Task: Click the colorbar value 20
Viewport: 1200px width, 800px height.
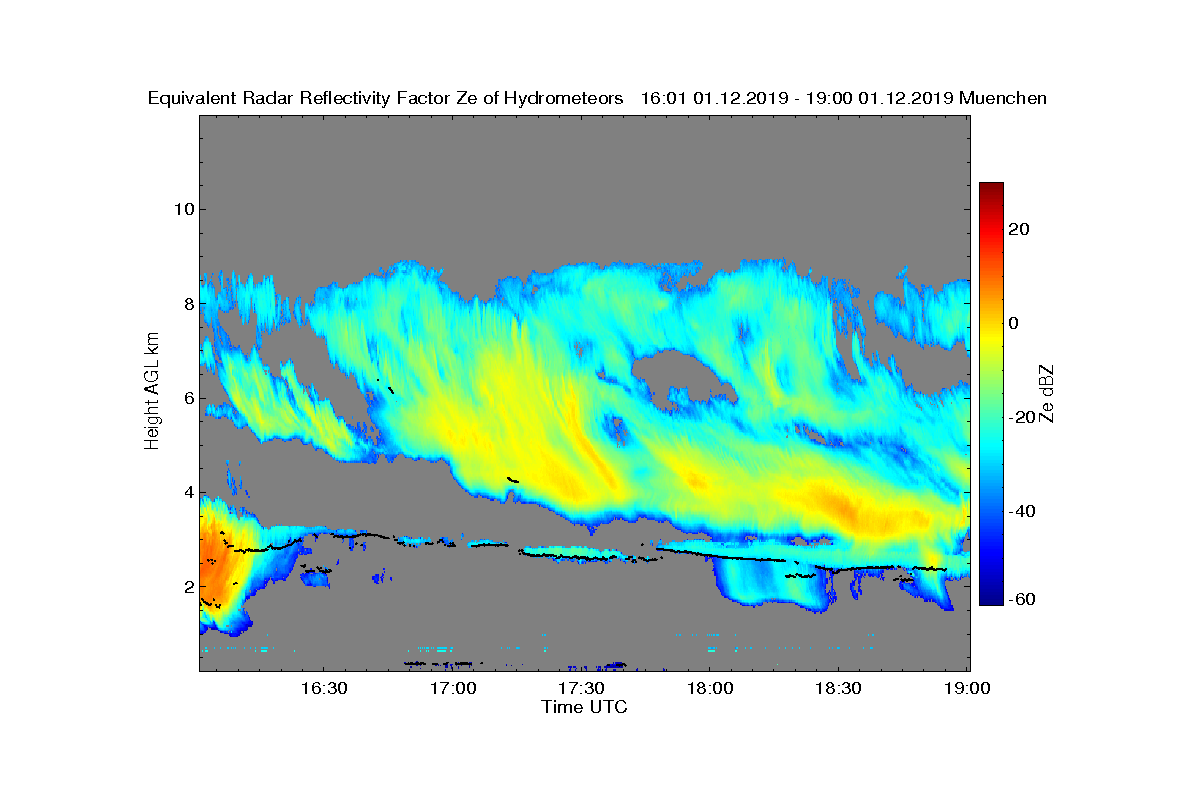Action: click(x=1020, y=229)
